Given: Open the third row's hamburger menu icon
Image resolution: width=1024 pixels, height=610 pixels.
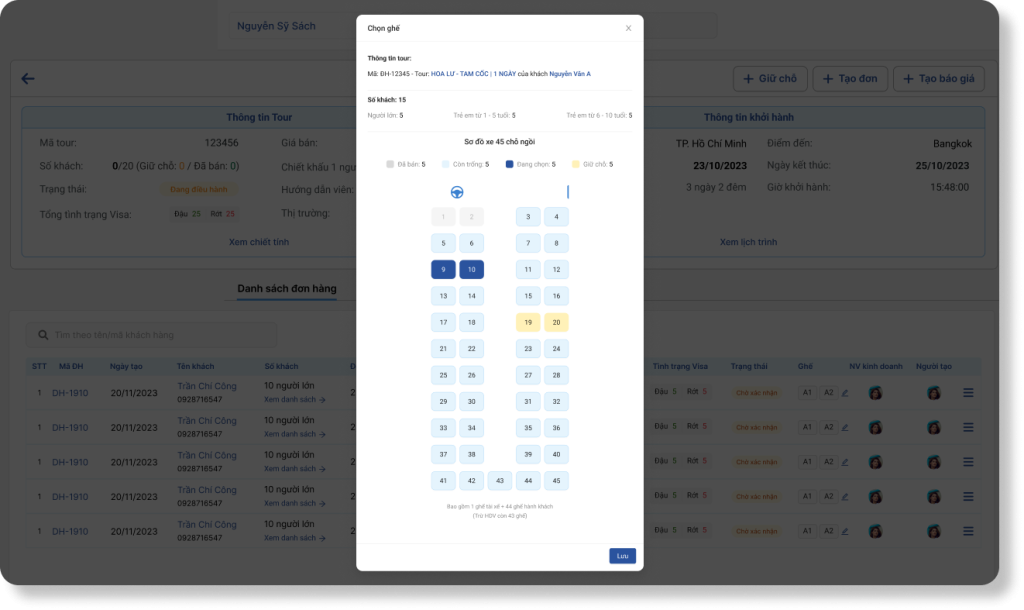Looking at the screenshot, I should pos(968,462).
